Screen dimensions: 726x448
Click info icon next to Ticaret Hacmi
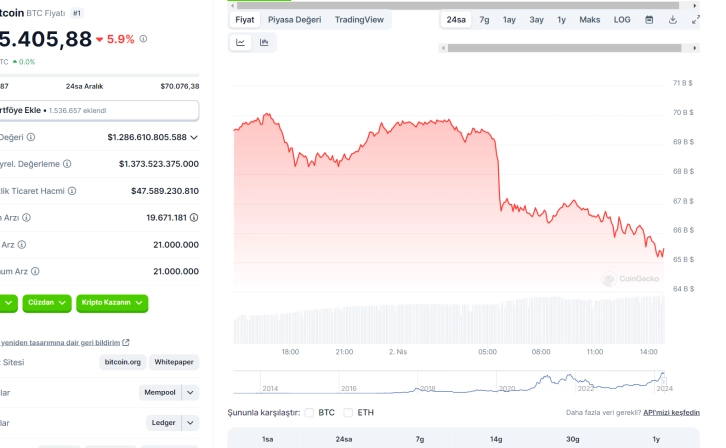coord(71,190)
